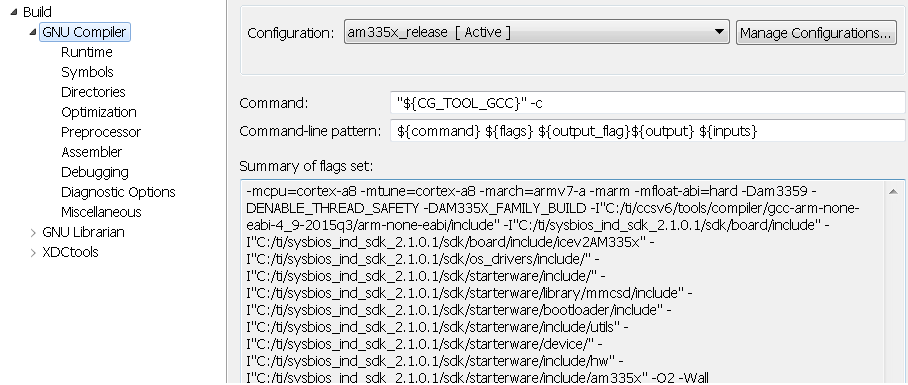This screenshot has height=385, width=908.
Task: Open the Configuration dropdown am335x_release
Action: [536, 32]
